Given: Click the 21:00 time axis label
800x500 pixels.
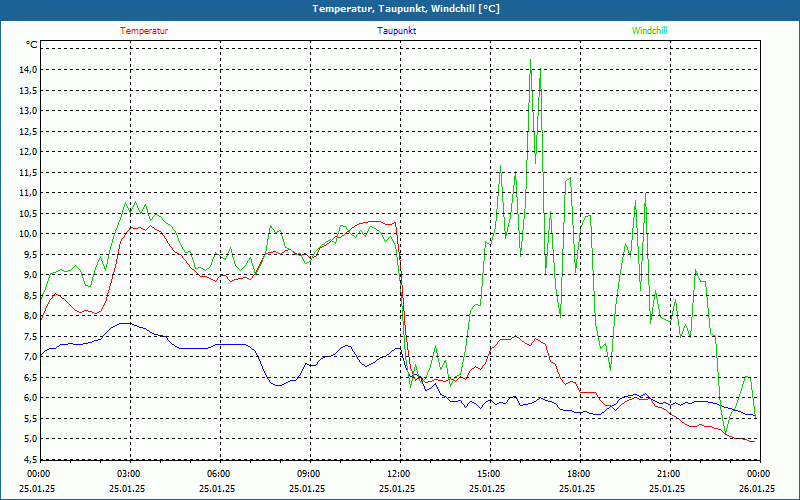Looking at the screenshot, I should [x=669, y=474].
